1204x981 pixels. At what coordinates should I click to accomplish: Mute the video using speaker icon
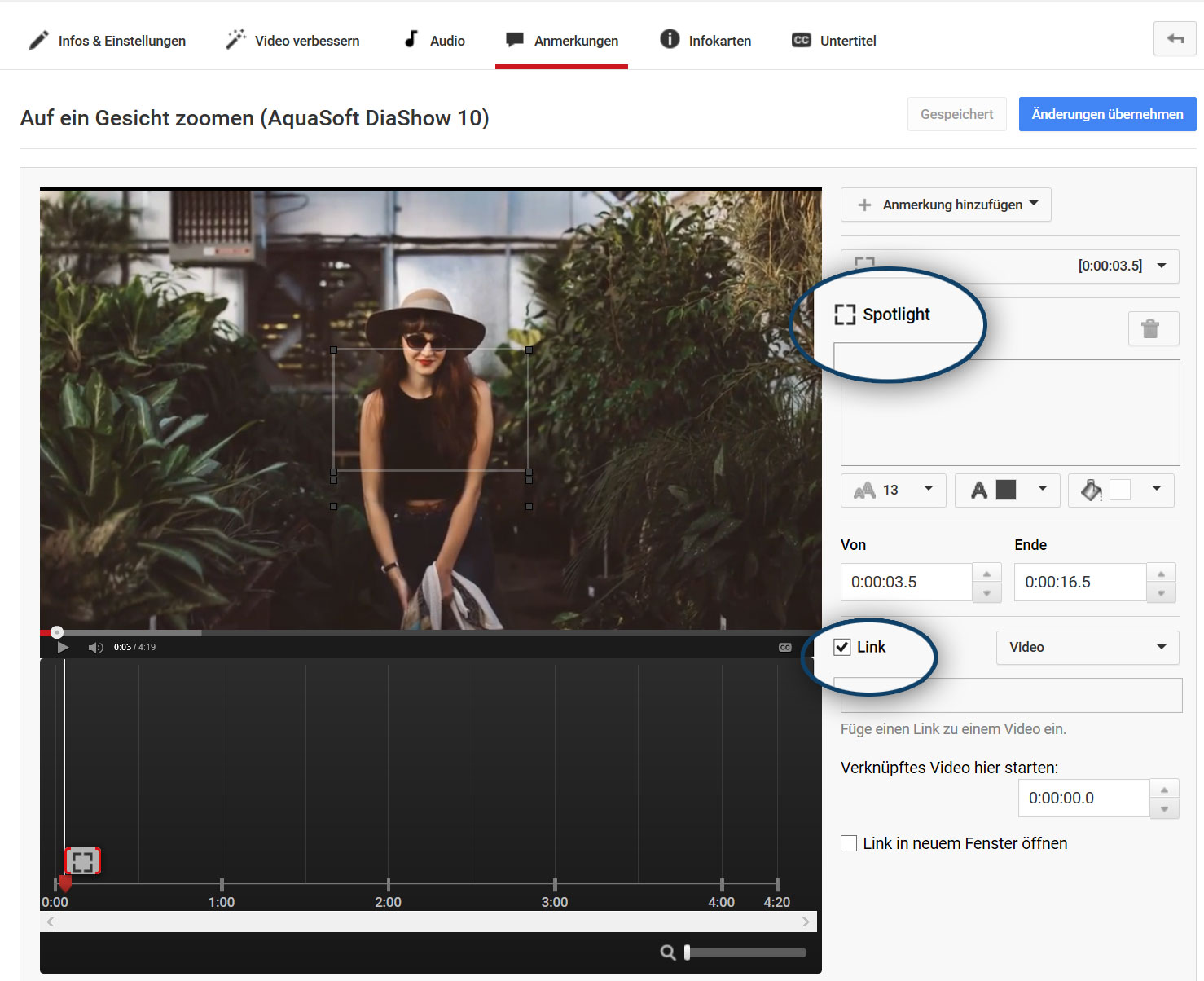pyautogui.click(x=95, y=647)
